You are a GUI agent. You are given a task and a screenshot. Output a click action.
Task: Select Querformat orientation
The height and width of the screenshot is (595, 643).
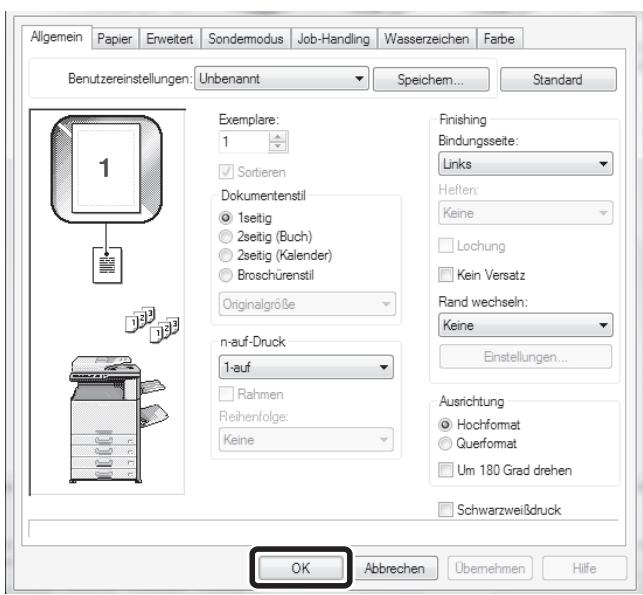[445, 444]
